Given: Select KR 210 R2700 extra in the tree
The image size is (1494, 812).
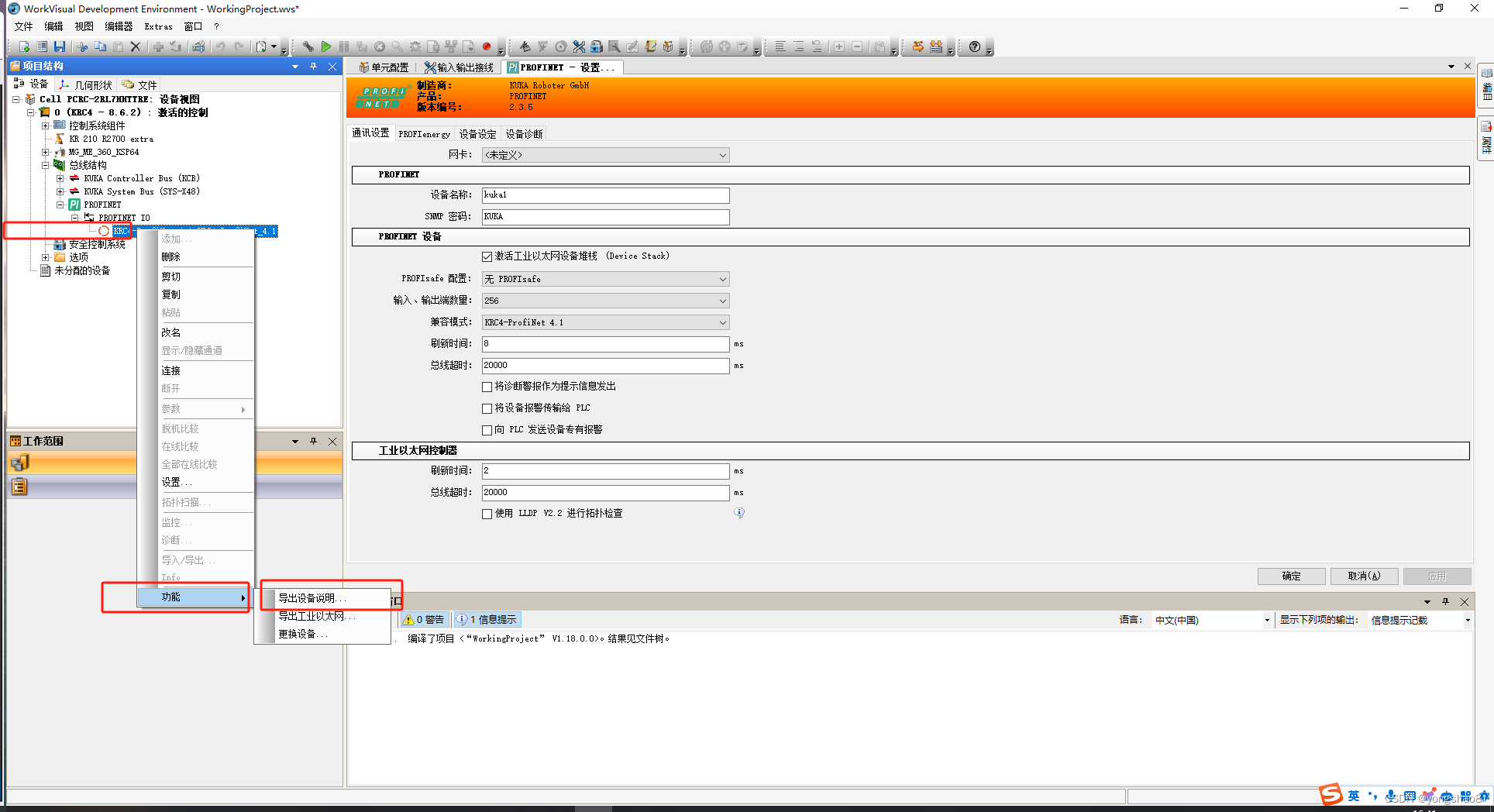Looking at the screenshot, I should [x=111, y=139].
